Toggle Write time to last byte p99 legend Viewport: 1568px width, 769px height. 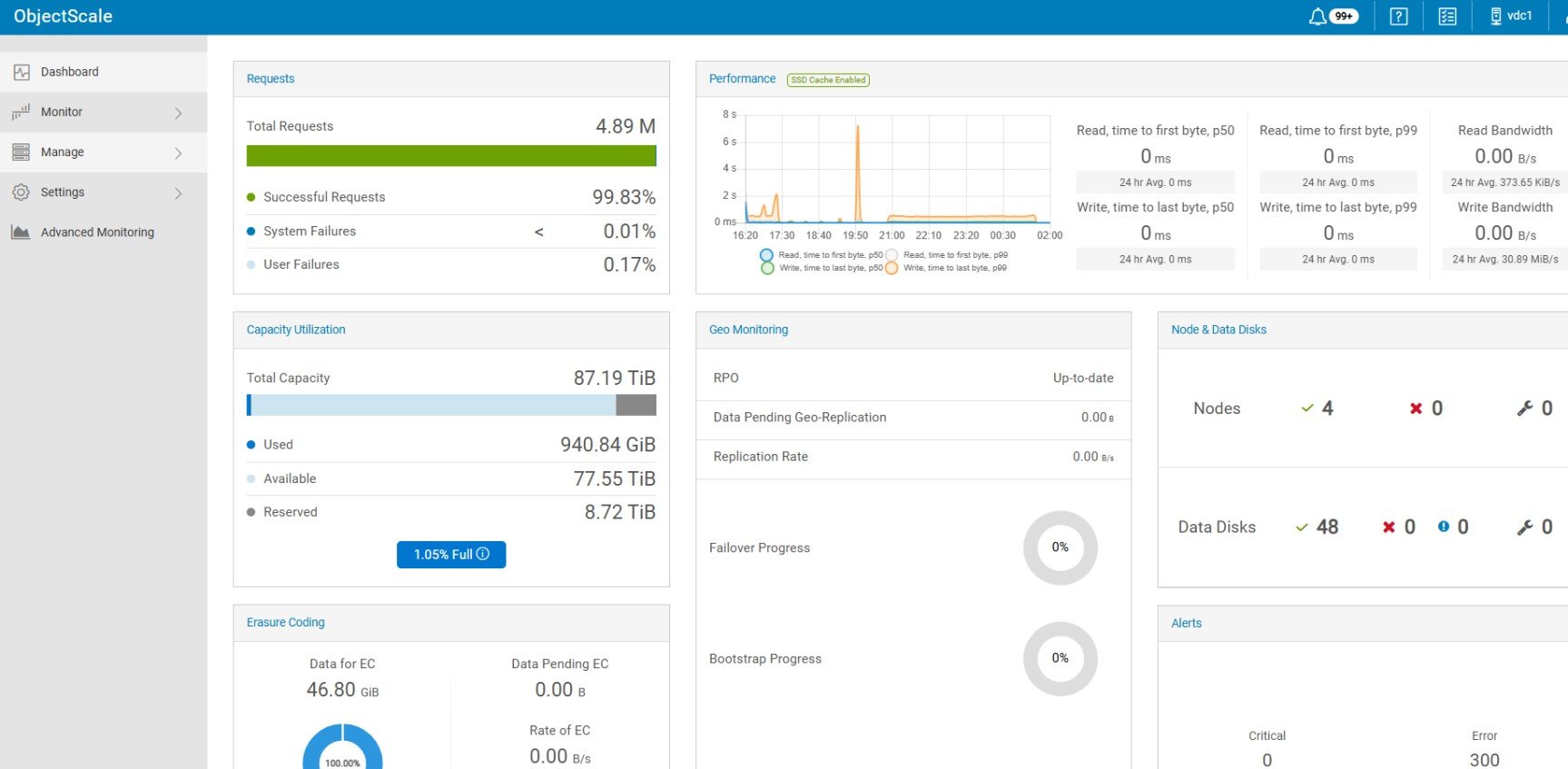point(892,268)
